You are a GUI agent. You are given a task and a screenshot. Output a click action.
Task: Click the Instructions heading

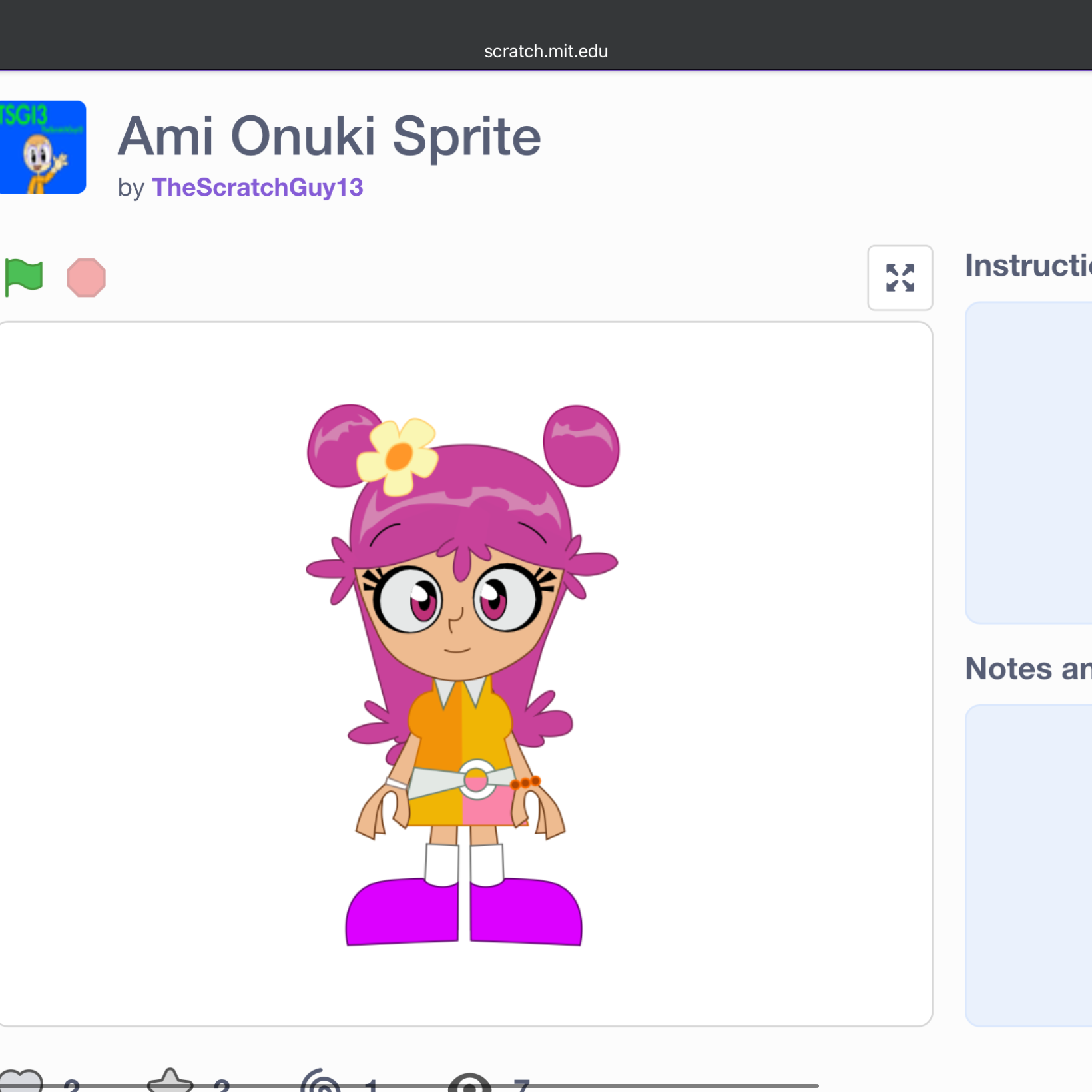[1028, 266]
